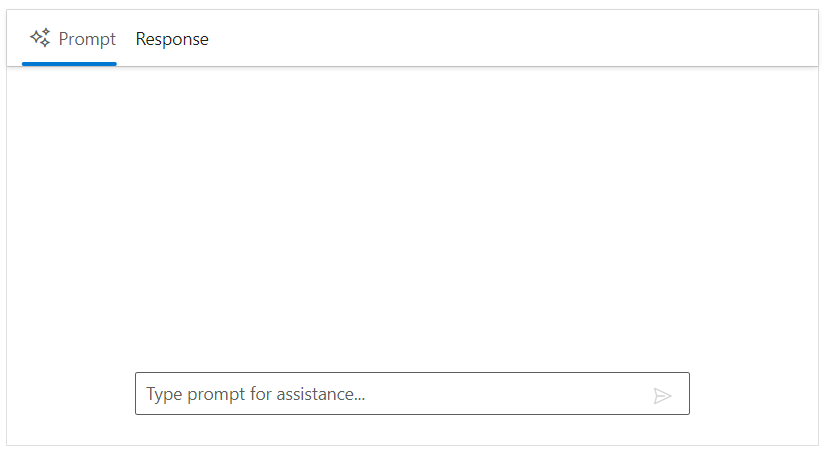Viewport: 826px width, 452px height.
Task: Click the "Prompt" tab label text
Action: point(87,39)
